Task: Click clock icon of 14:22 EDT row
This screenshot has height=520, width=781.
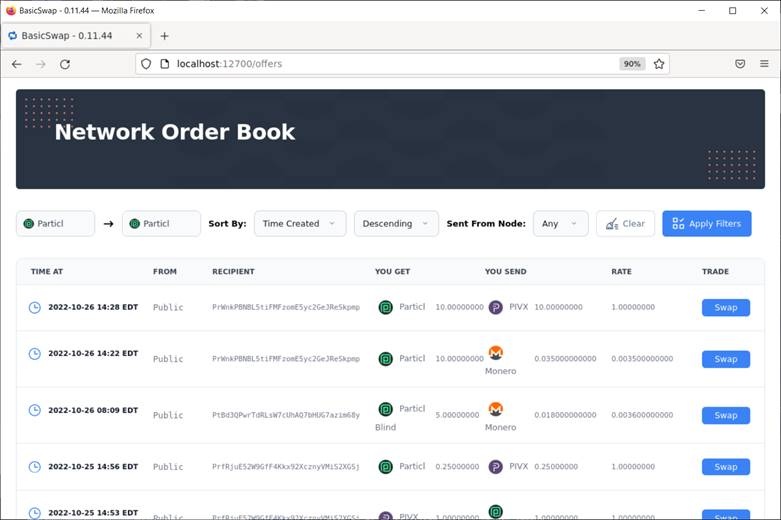Action: pyautogui.click(x=34, y=354)
